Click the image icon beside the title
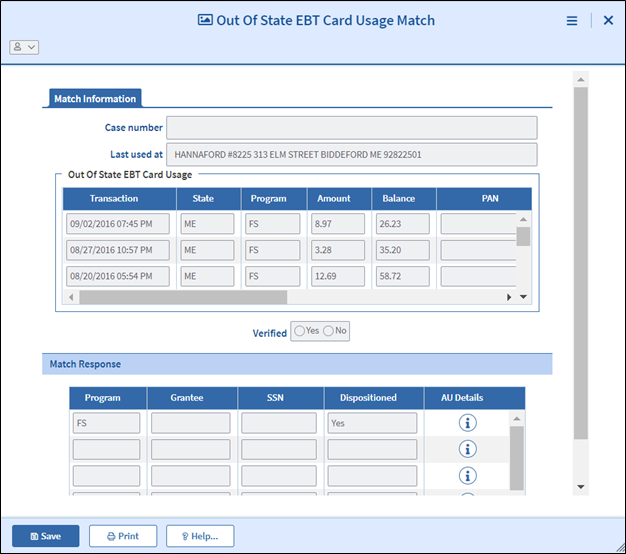 (205, 20)
